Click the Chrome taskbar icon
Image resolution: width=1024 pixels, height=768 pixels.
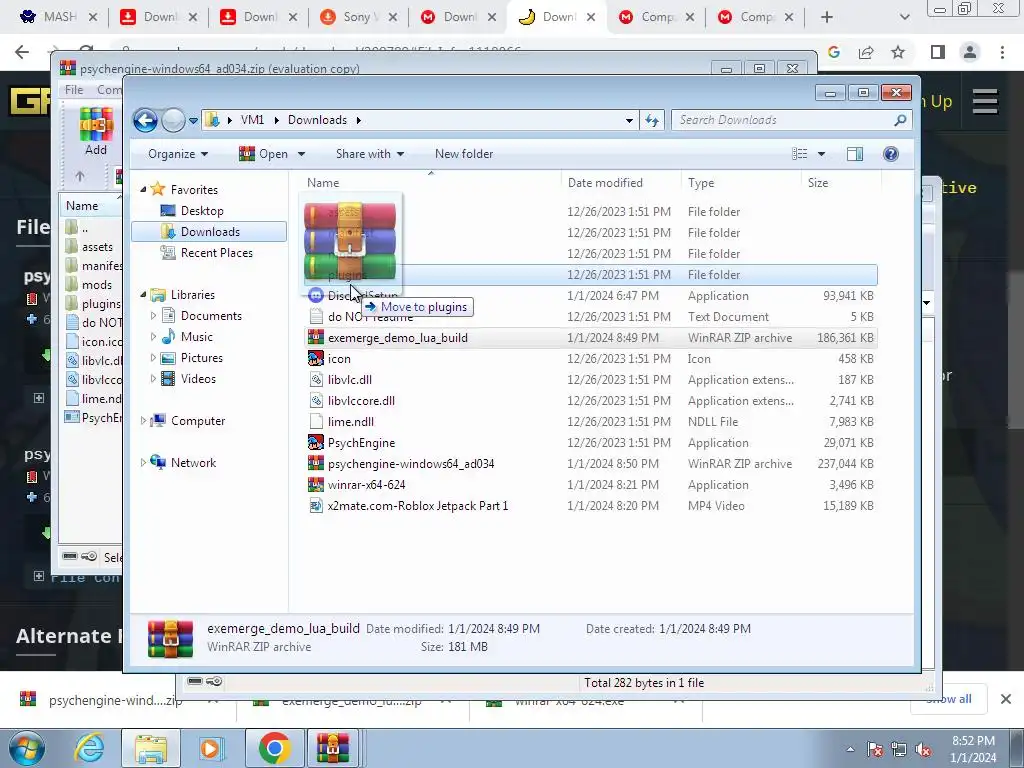pyautogui.click(x=274, y=748)
